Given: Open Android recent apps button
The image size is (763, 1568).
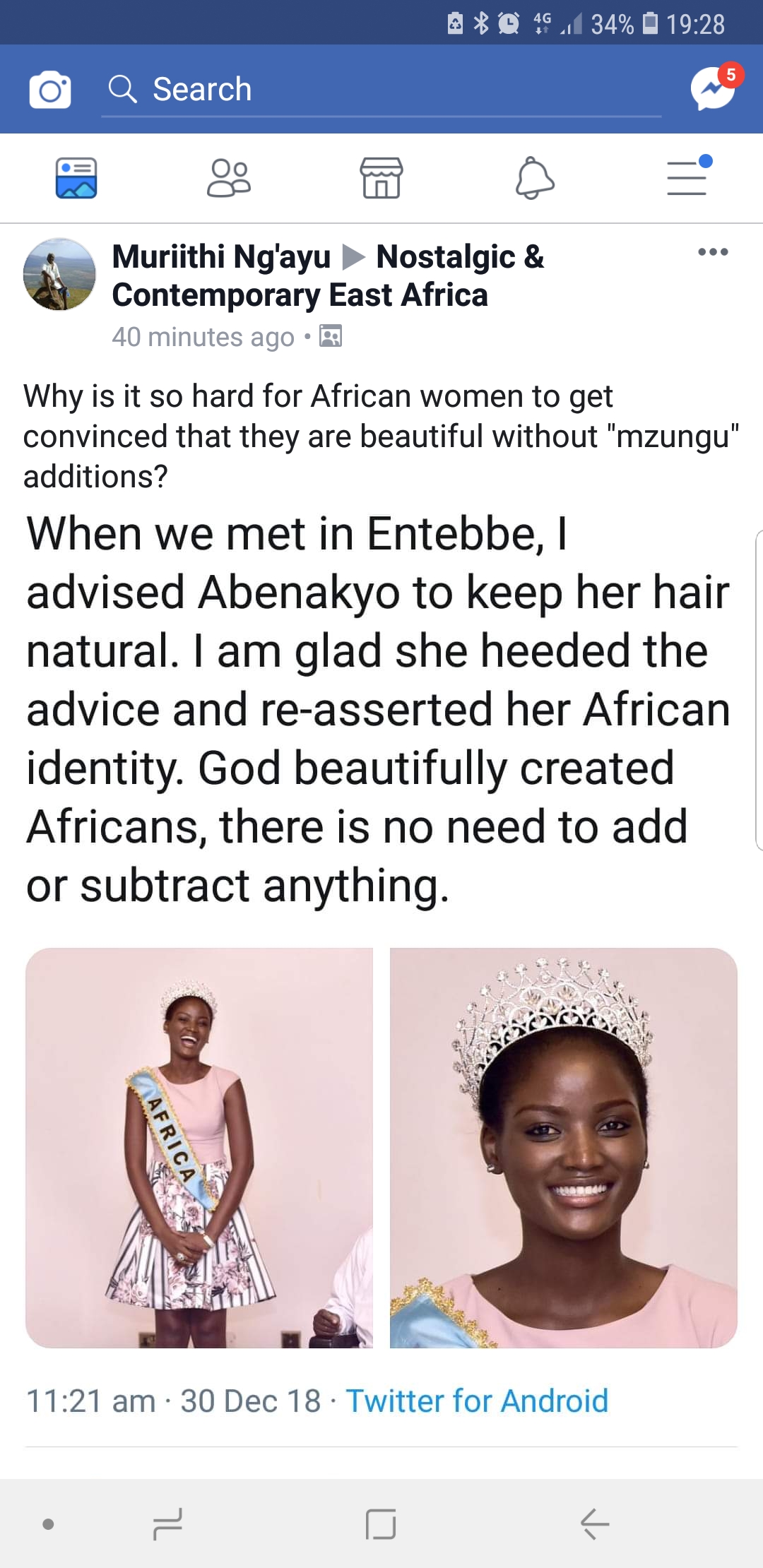Looking at the screenshot, I should click(168, 1524).
